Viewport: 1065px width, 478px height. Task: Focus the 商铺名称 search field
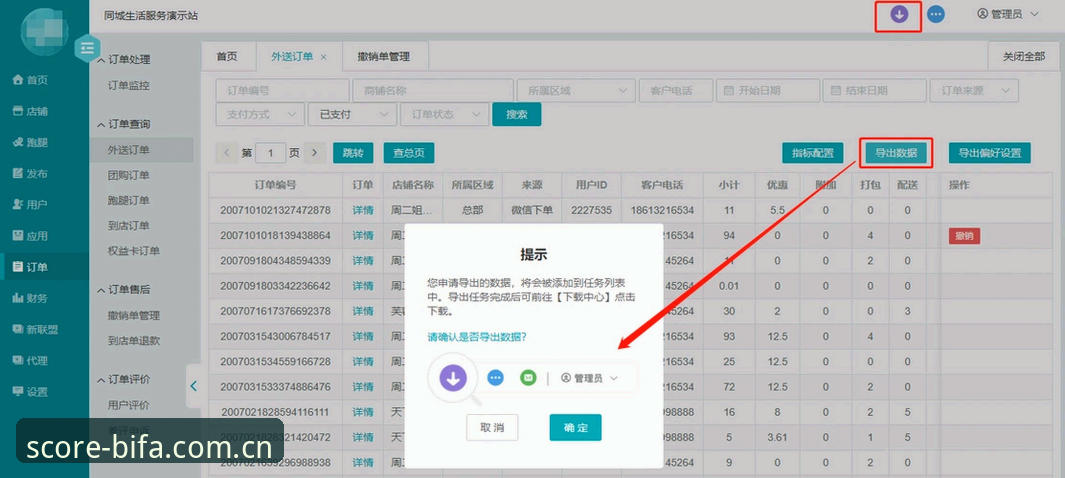point(433,90)
